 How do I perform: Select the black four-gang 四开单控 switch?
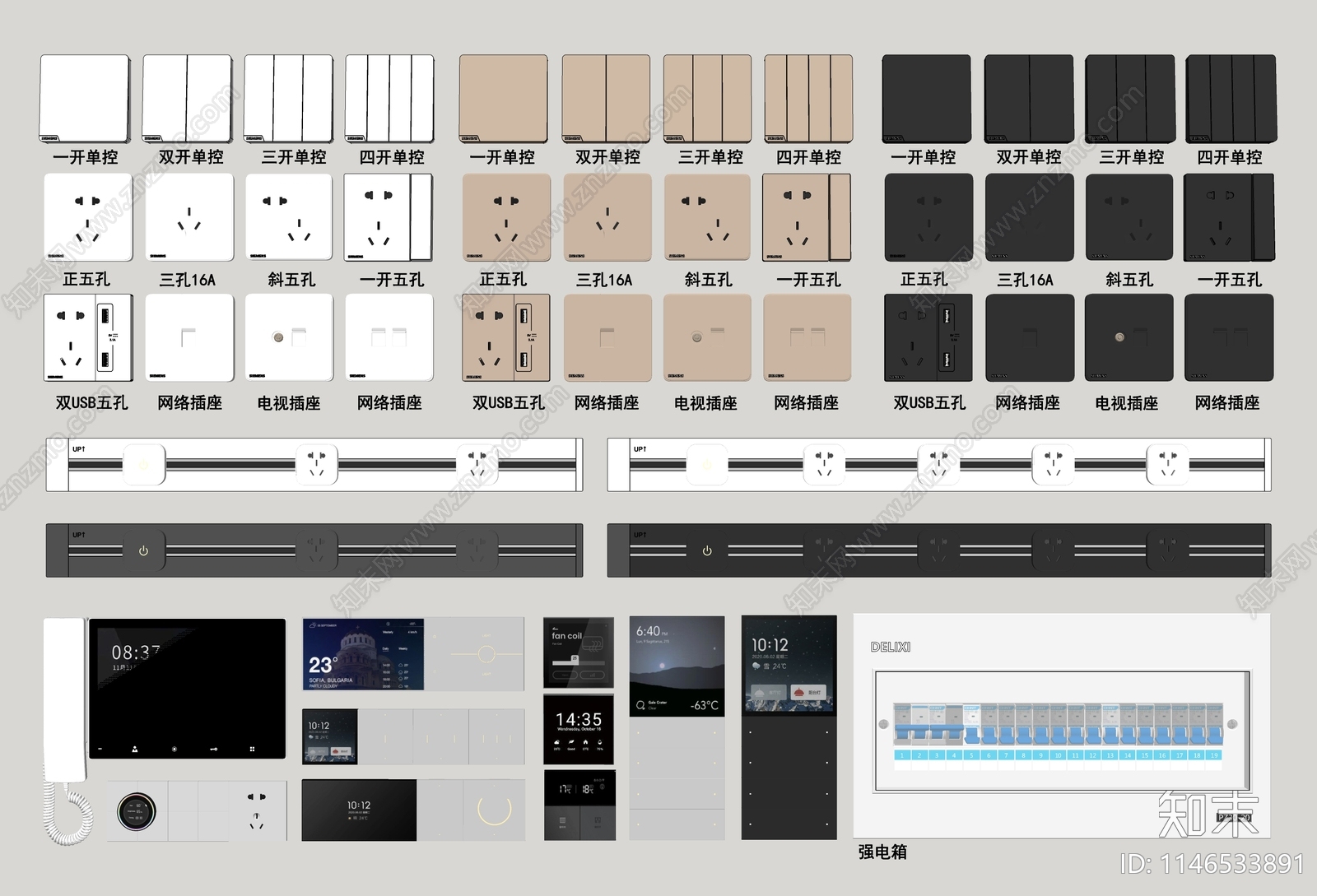(1231, 99)
